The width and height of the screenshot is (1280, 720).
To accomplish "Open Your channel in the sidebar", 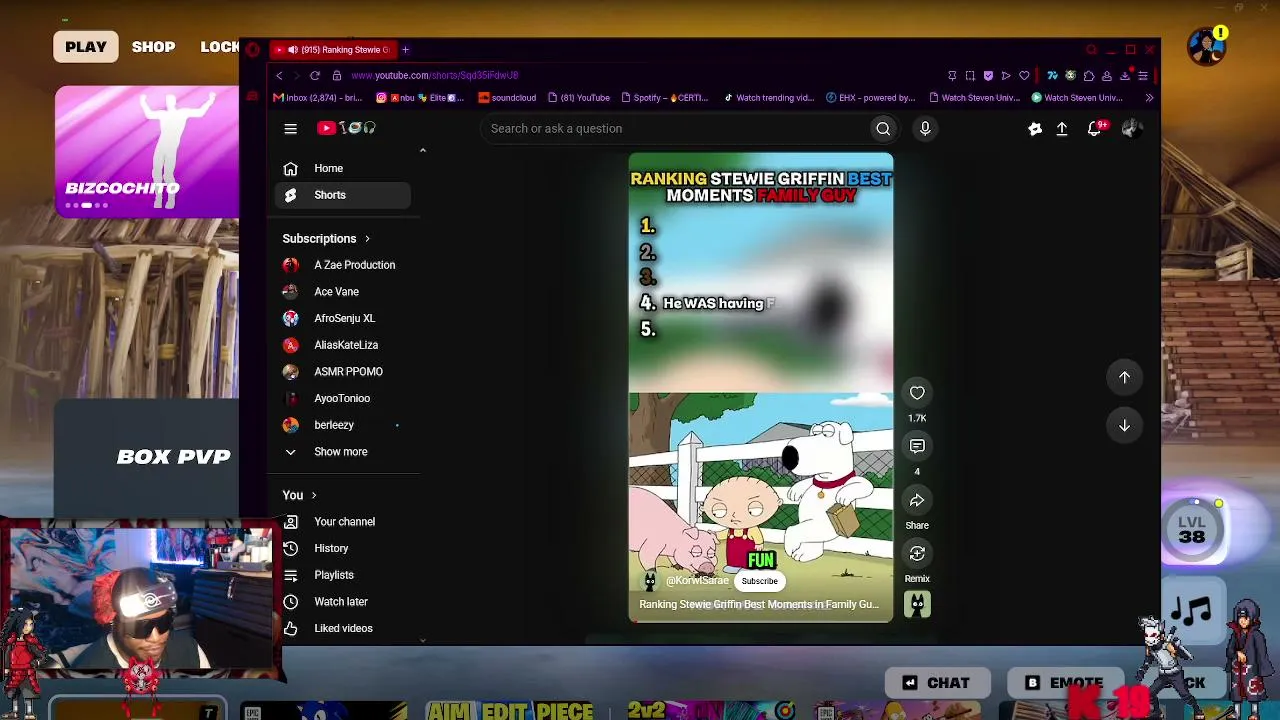I will 343,522.
